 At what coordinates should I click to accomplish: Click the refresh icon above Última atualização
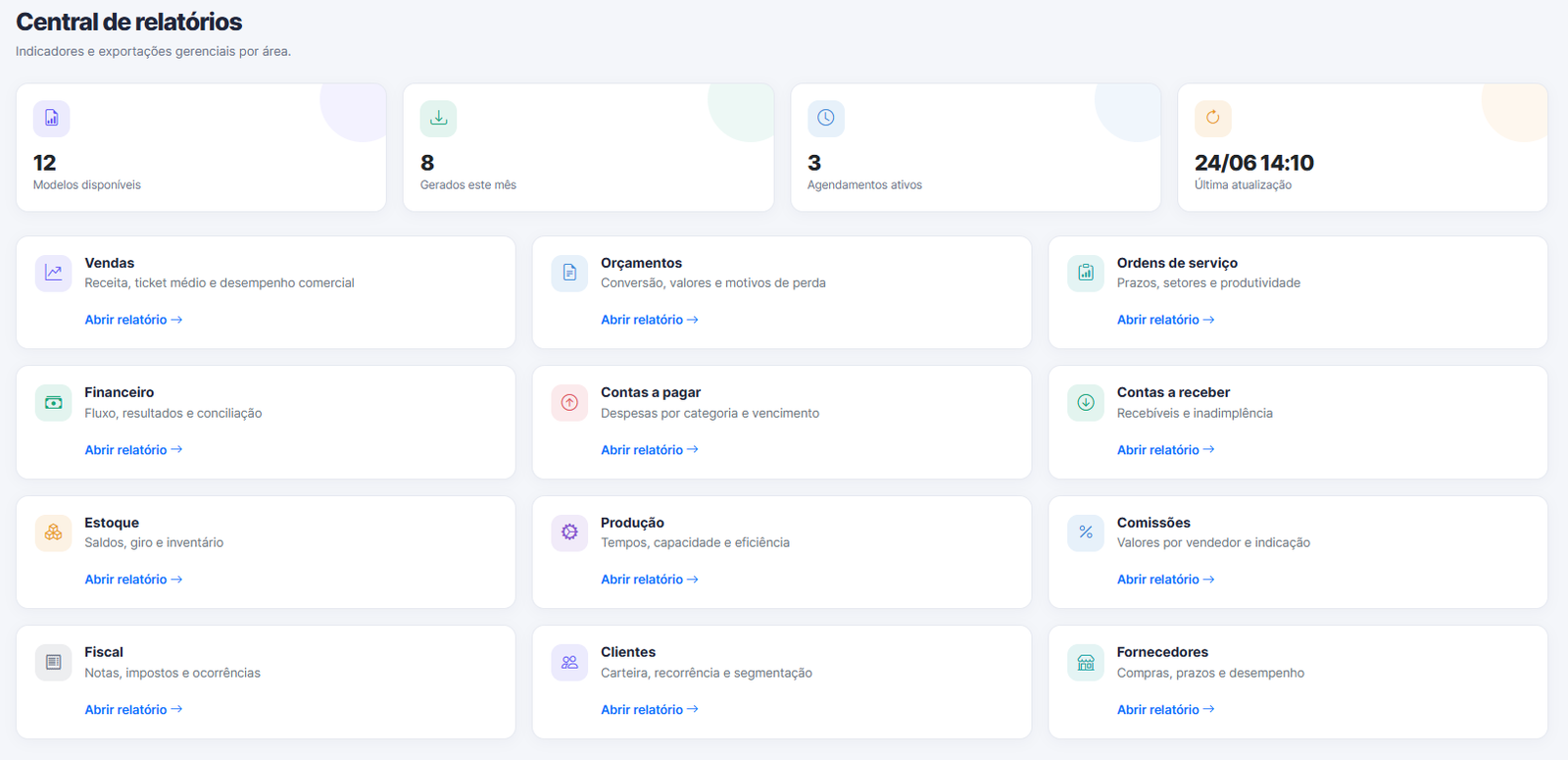point(1213,119)
